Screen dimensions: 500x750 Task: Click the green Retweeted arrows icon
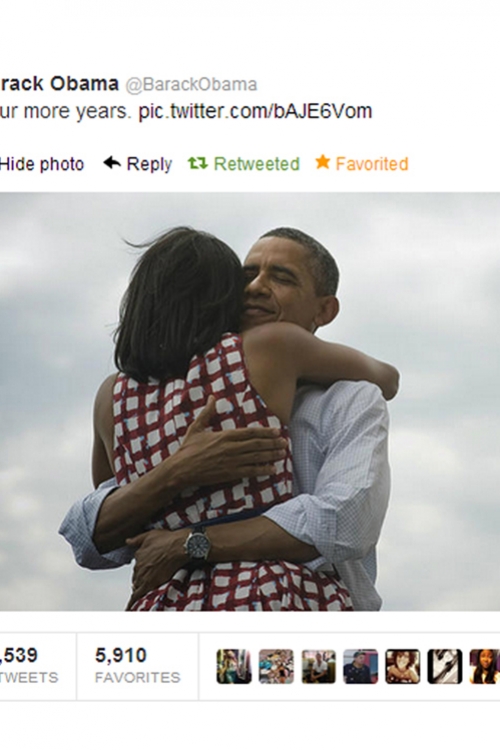click(198, 164)
